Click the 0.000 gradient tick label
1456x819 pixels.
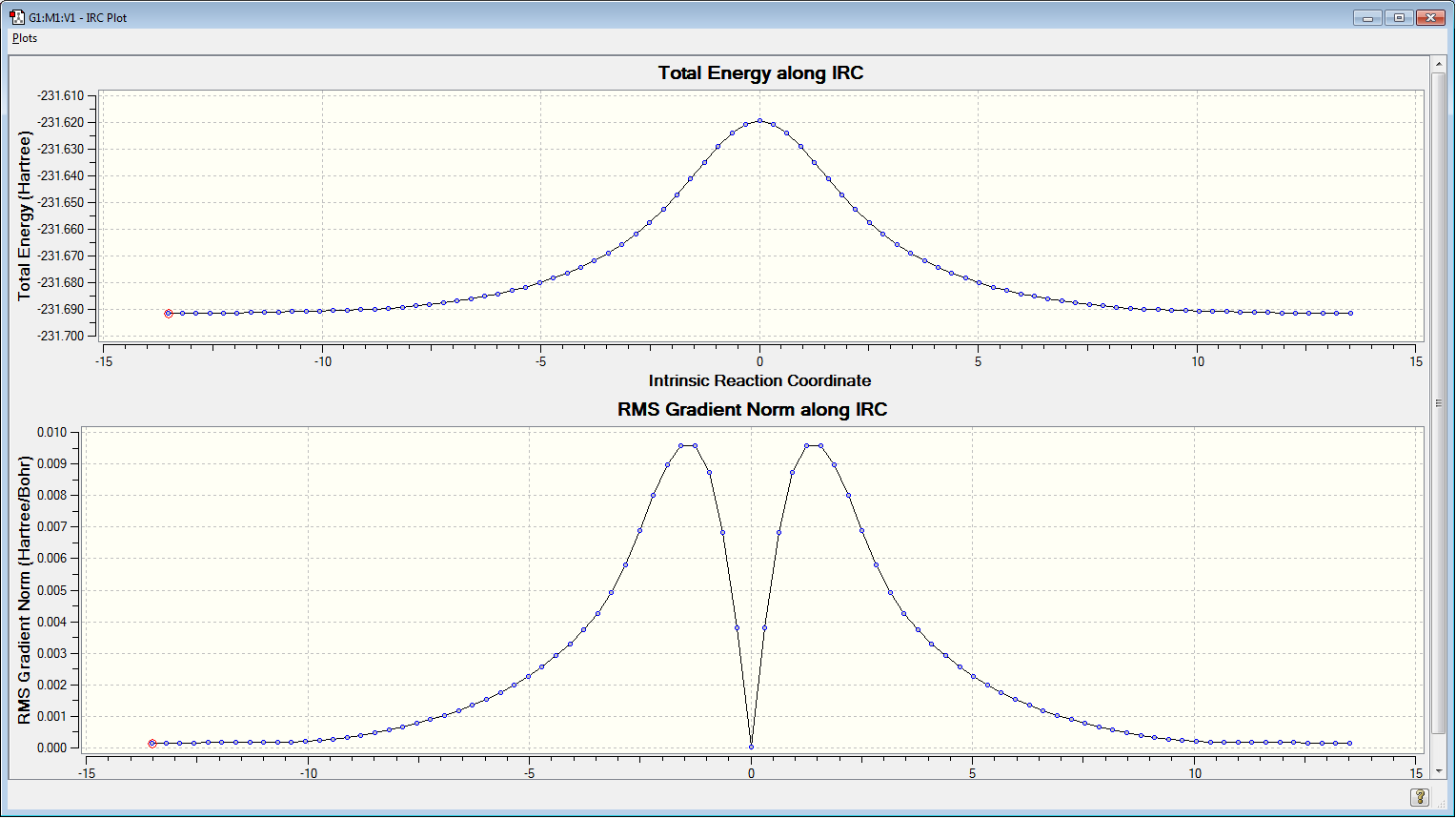point(51,747)
